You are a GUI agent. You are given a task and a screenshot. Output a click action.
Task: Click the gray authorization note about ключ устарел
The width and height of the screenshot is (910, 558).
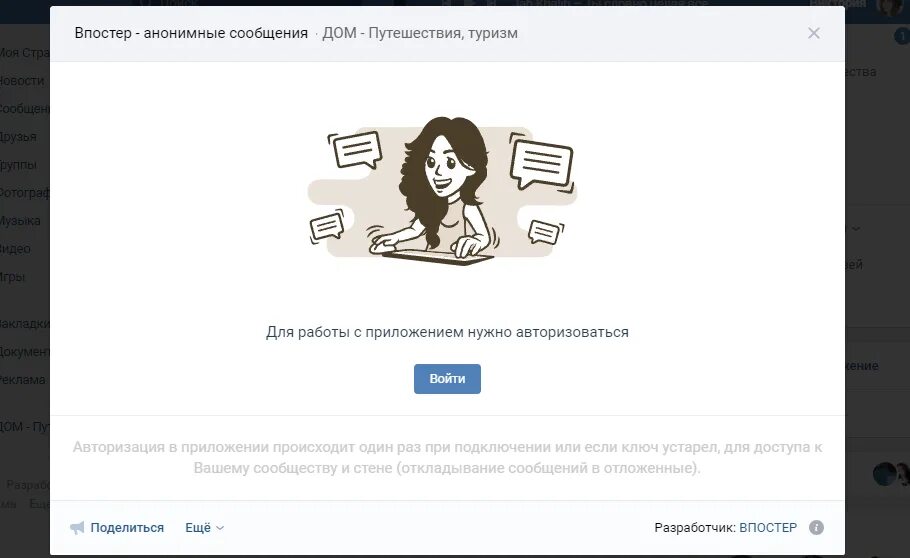point(447,458)
